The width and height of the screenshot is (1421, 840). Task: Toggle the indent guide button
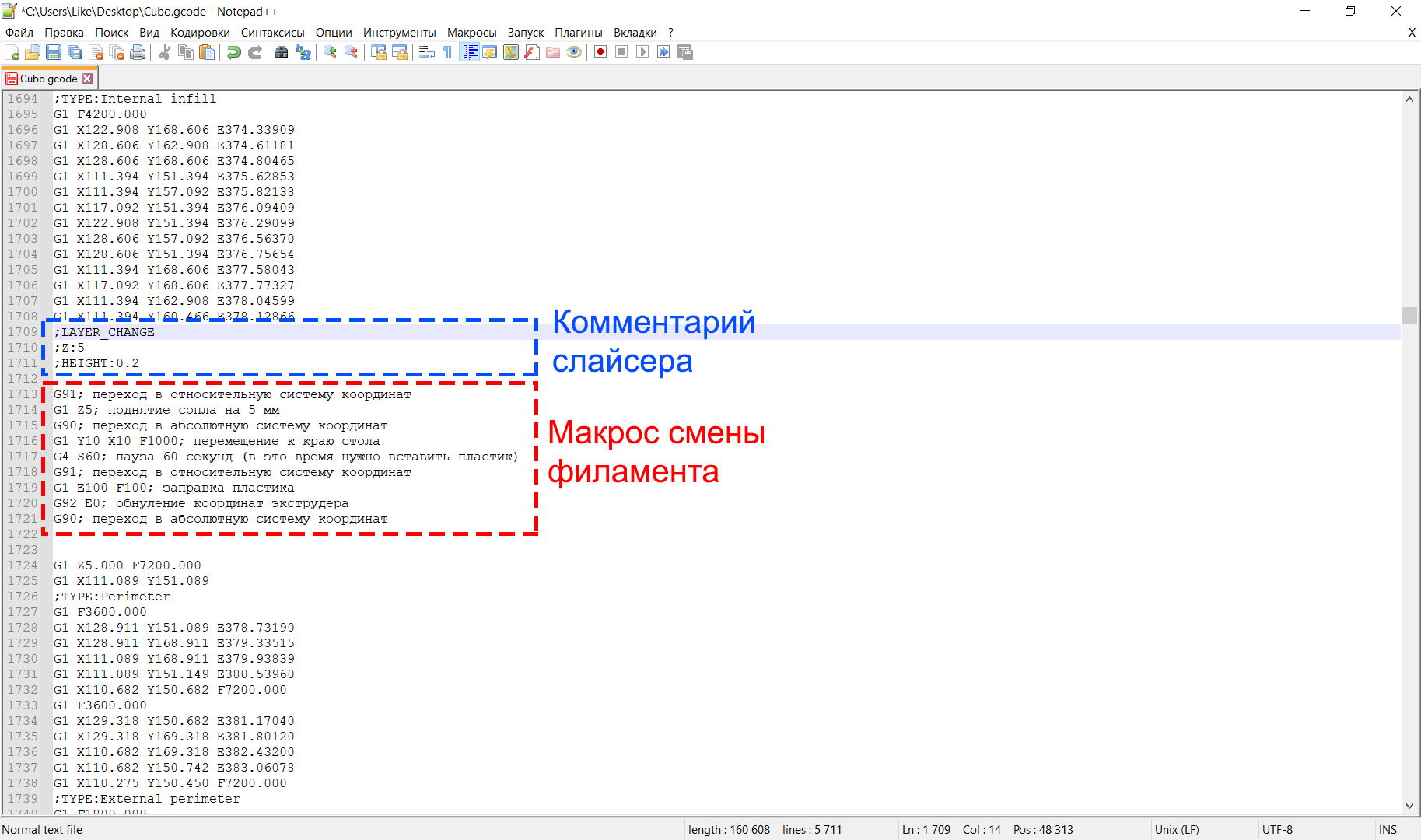pyautogui.click(x=469, y=52)
